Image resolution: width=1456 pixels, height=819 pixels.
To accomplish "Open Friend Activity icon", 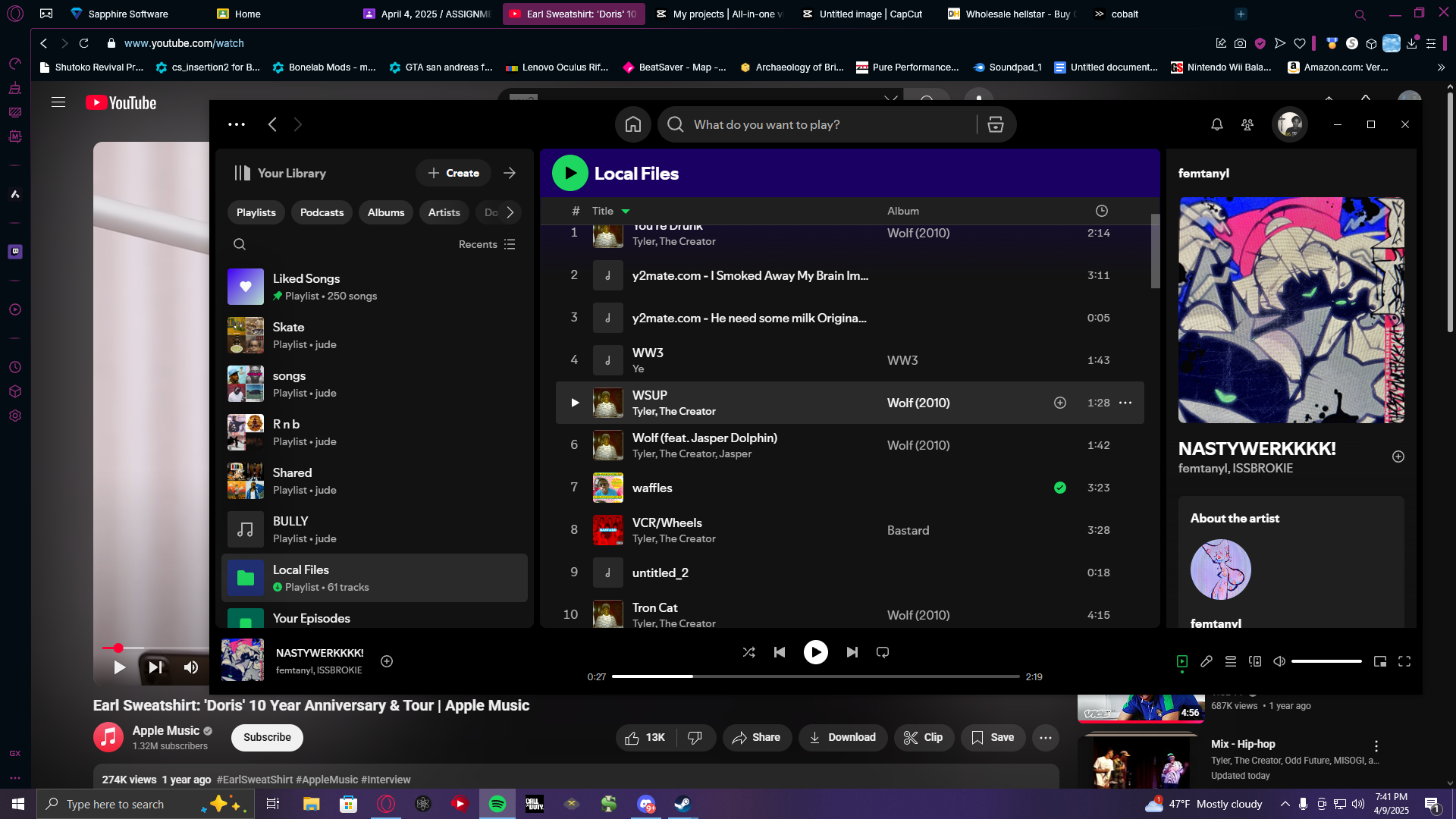I will [1247, 124].
